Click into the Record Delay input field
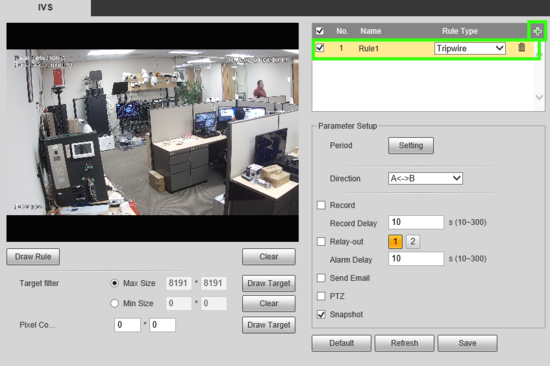Viewport: 550px width, 366px height. pos(416,222)
